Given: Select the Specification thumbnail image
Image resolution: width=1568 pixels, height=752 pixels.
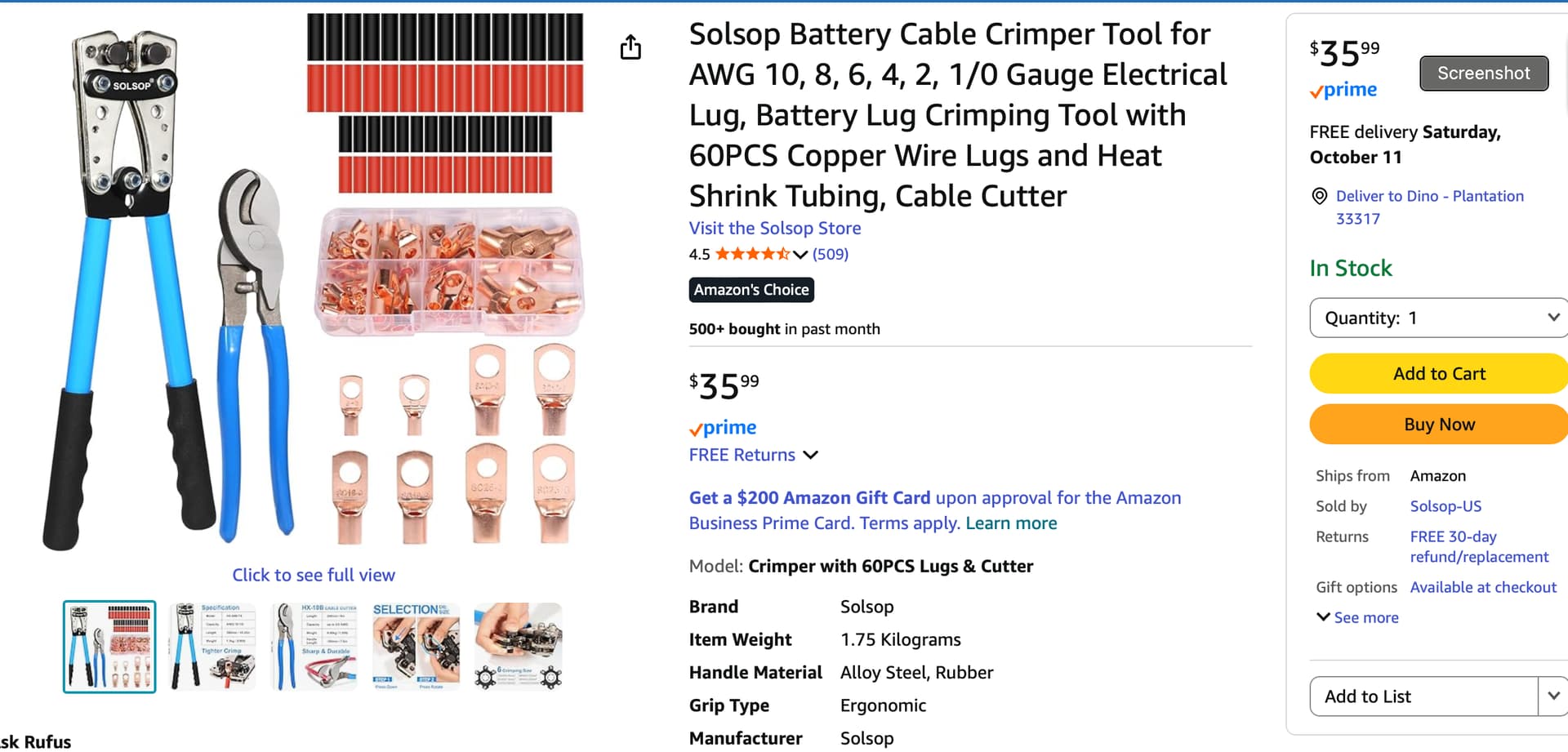Looking at the screenshot, I should click(212, 647).
